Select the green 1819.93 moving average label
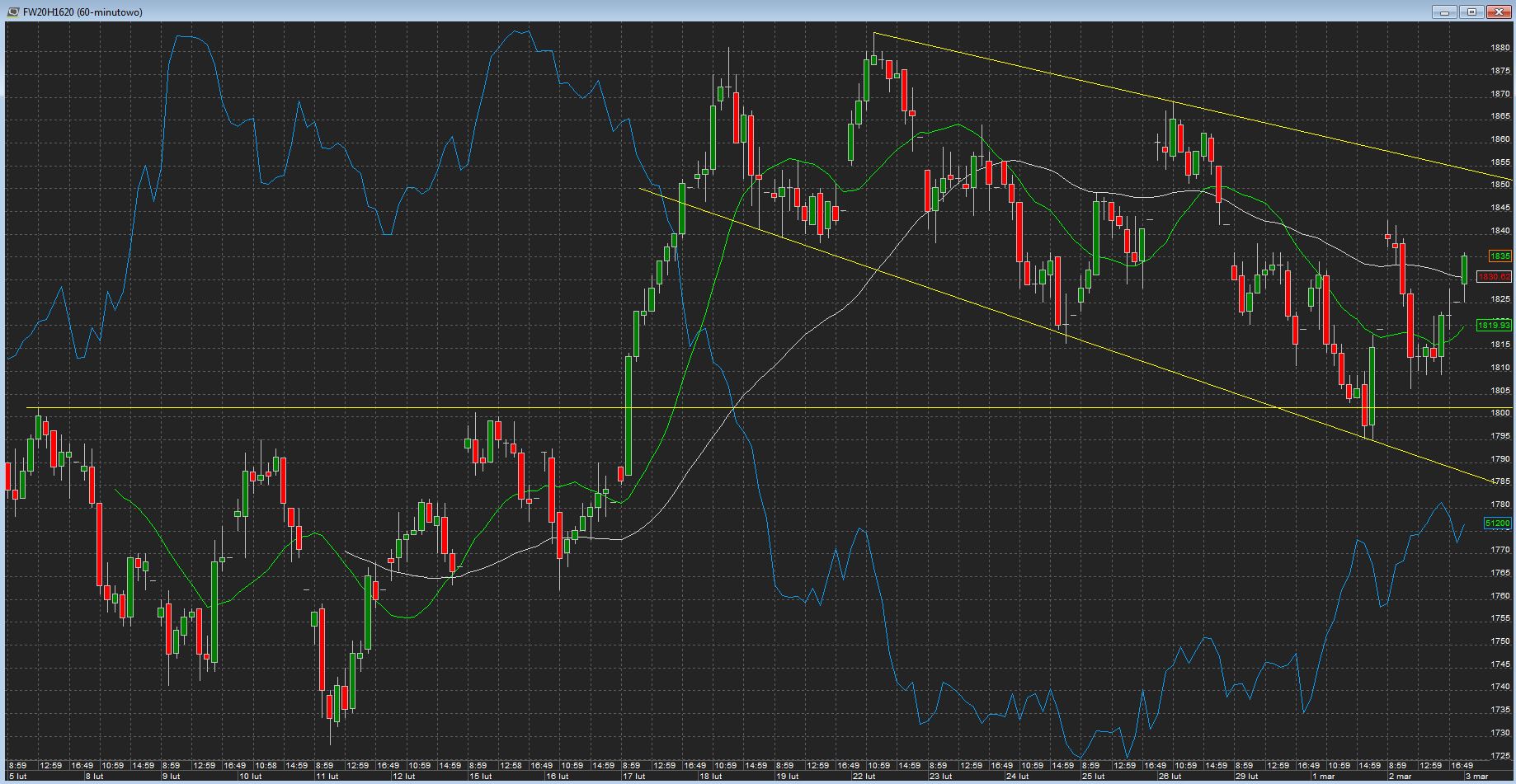This screenshot has width=1516, height=784. 1494,326
